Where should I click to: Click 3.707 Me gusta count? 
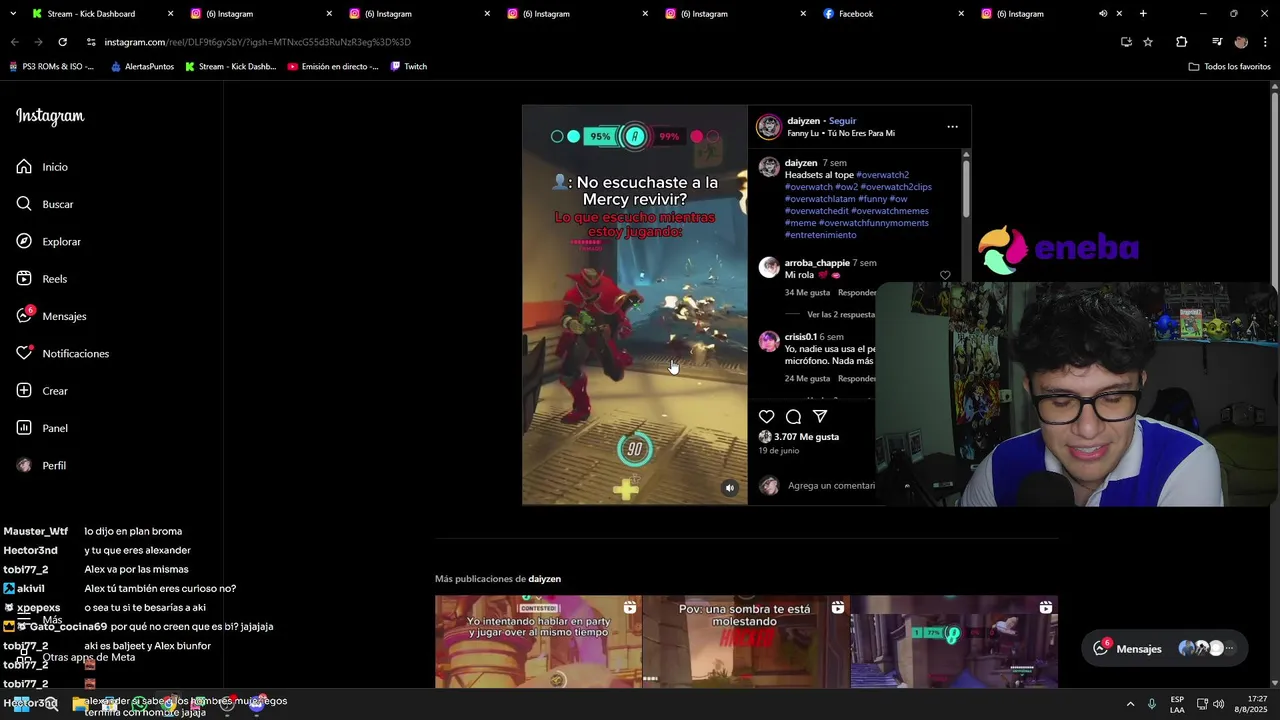click(x=806, y=437)
